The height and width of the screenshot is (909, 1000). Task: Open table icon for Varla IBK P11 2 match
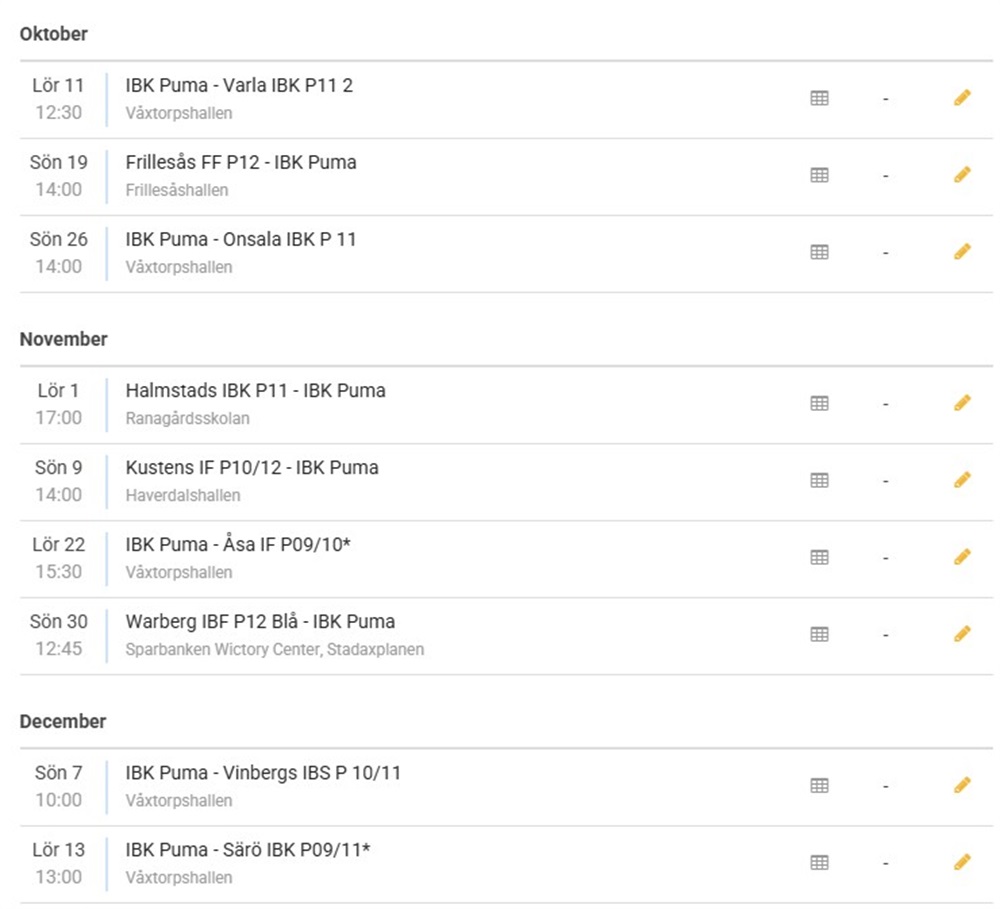(x=819, y=98)
